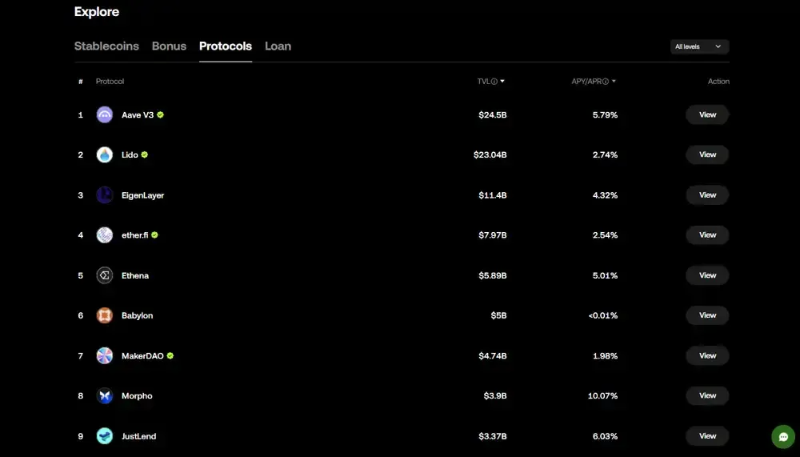Click the JustLend protocol logo
The height and width of the screenshot is (457, 800).
[105, 436]
